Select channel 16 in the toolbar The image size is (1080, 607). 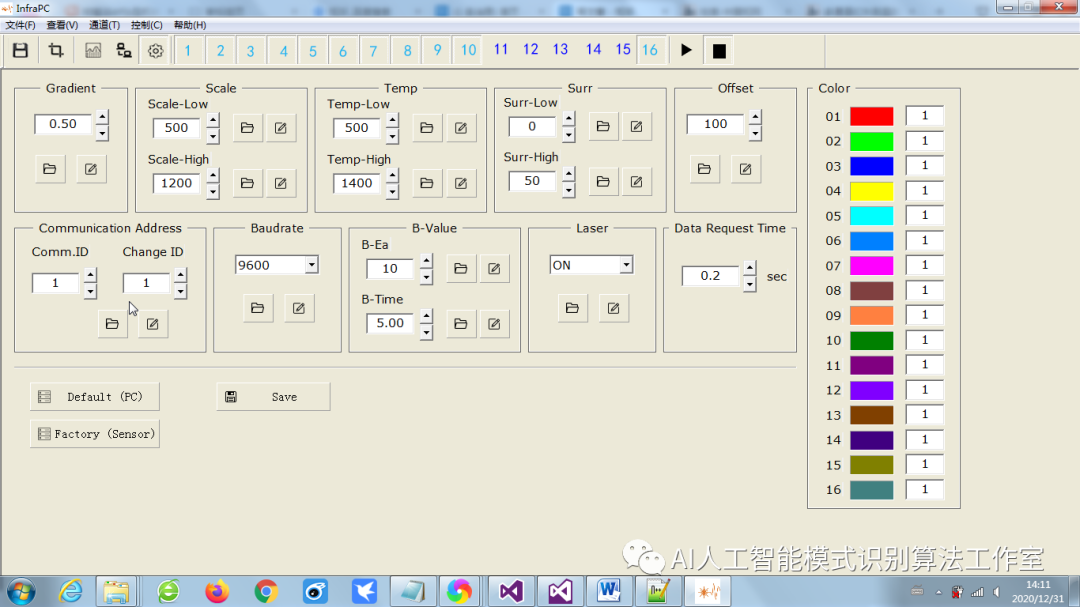point(650,50)
